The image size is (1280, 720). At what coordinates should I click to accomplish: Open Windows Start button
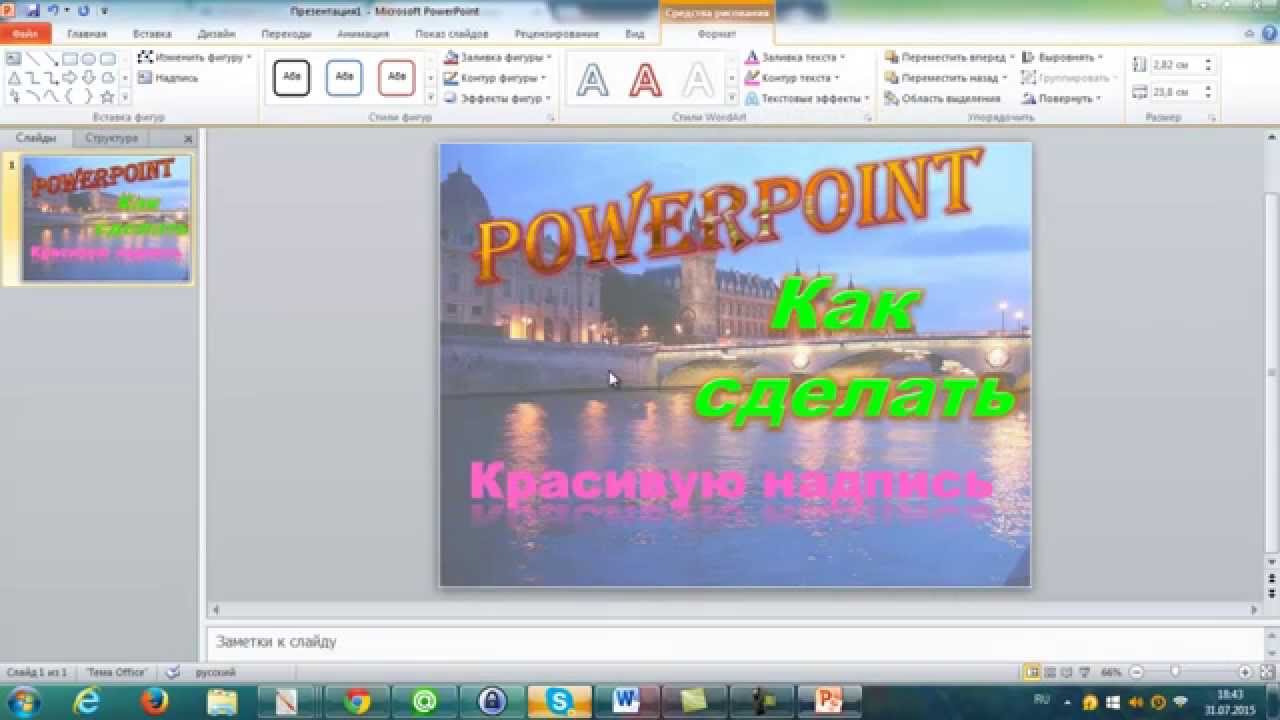coord(22,702)
